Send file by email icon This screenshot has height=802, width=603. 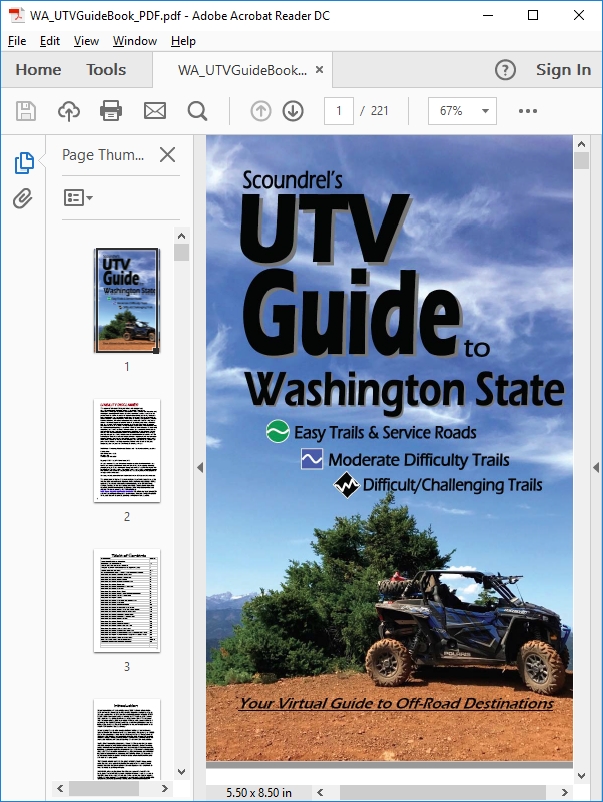point(154,110)
